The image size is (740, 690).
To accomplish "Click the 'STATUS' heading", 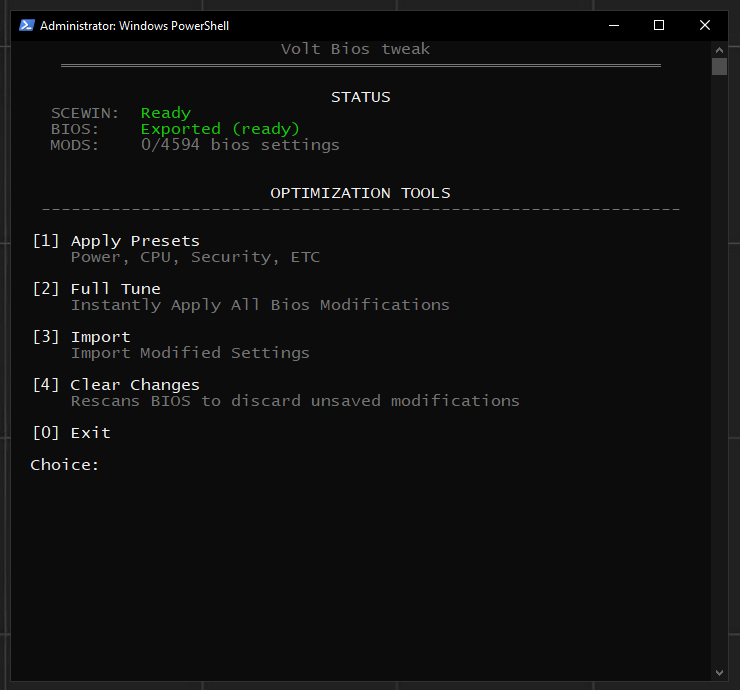I will click(361, 97).
